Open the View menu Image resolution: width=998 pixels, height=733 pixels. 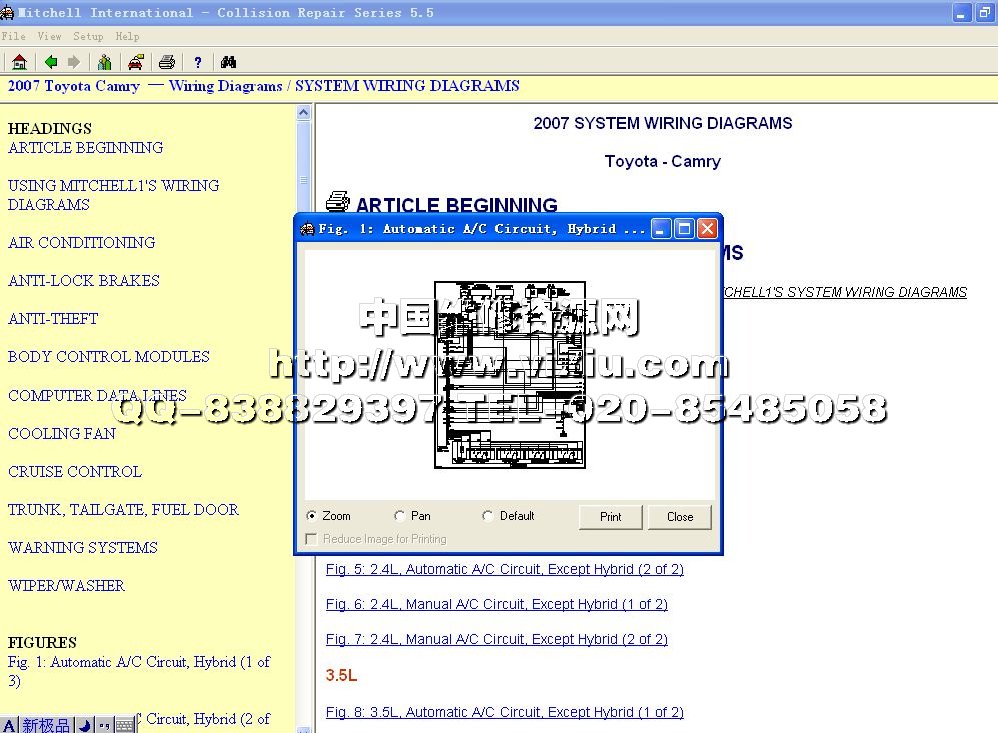[x=49, y=36]
